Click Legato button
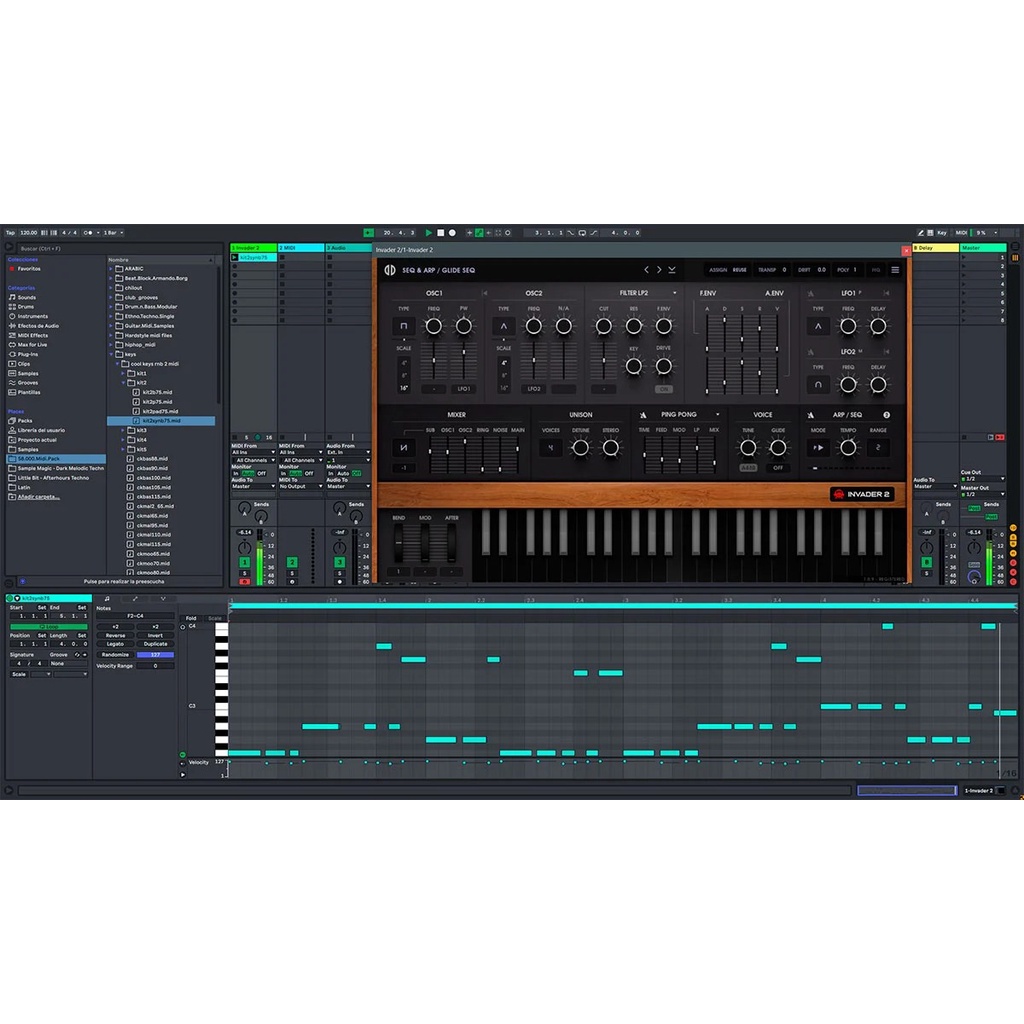 (116, 643)
